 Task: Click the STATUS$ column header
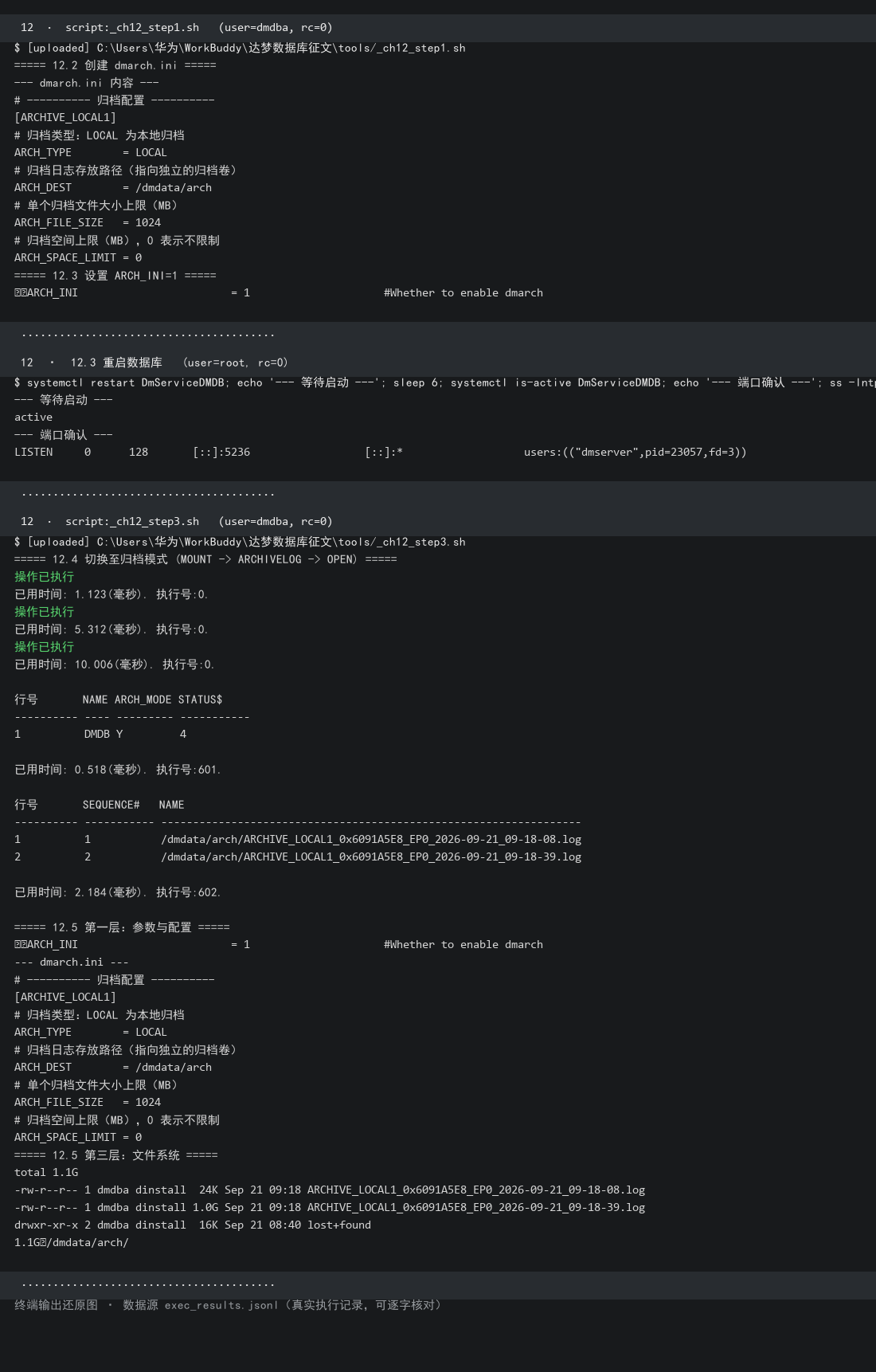click(x=200, y=700)
